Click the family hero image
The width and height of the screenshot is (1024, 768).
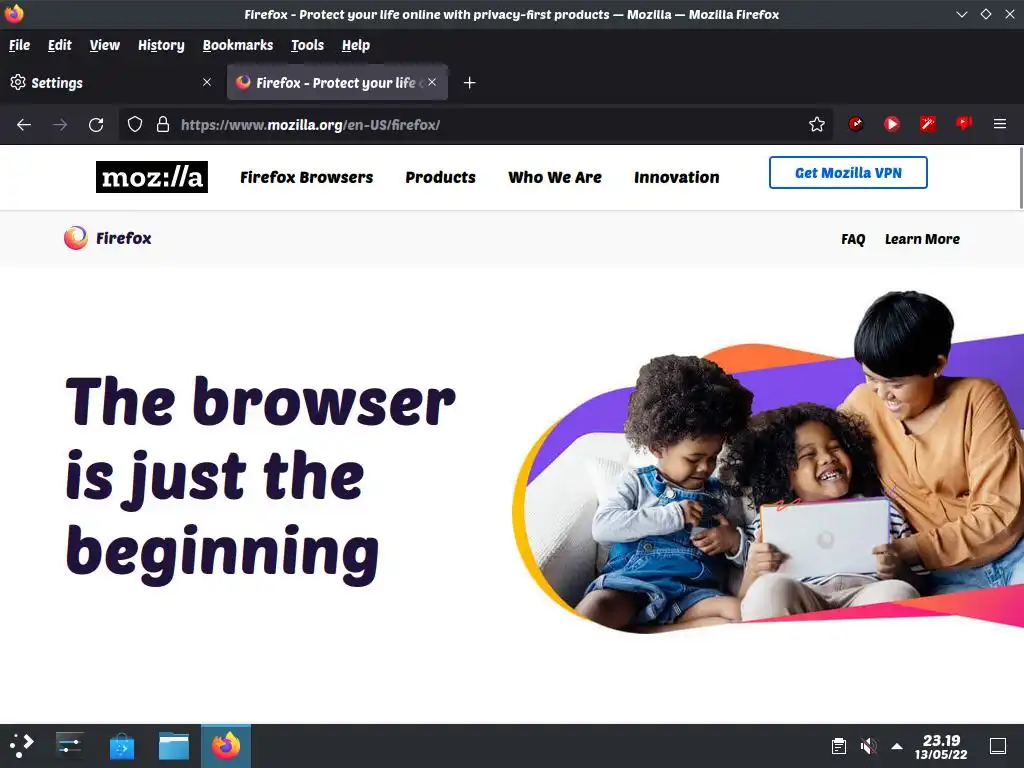768,462
